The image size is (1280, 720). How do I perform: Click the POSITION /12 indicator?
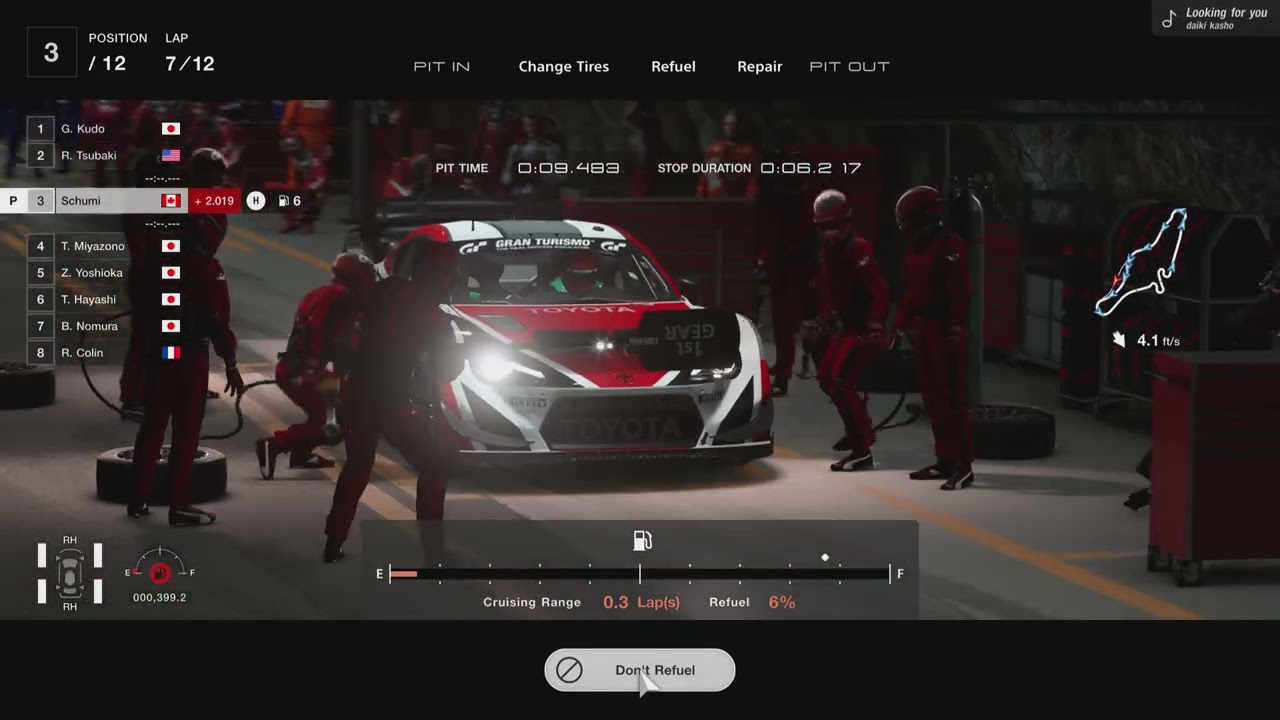[118, 54]
